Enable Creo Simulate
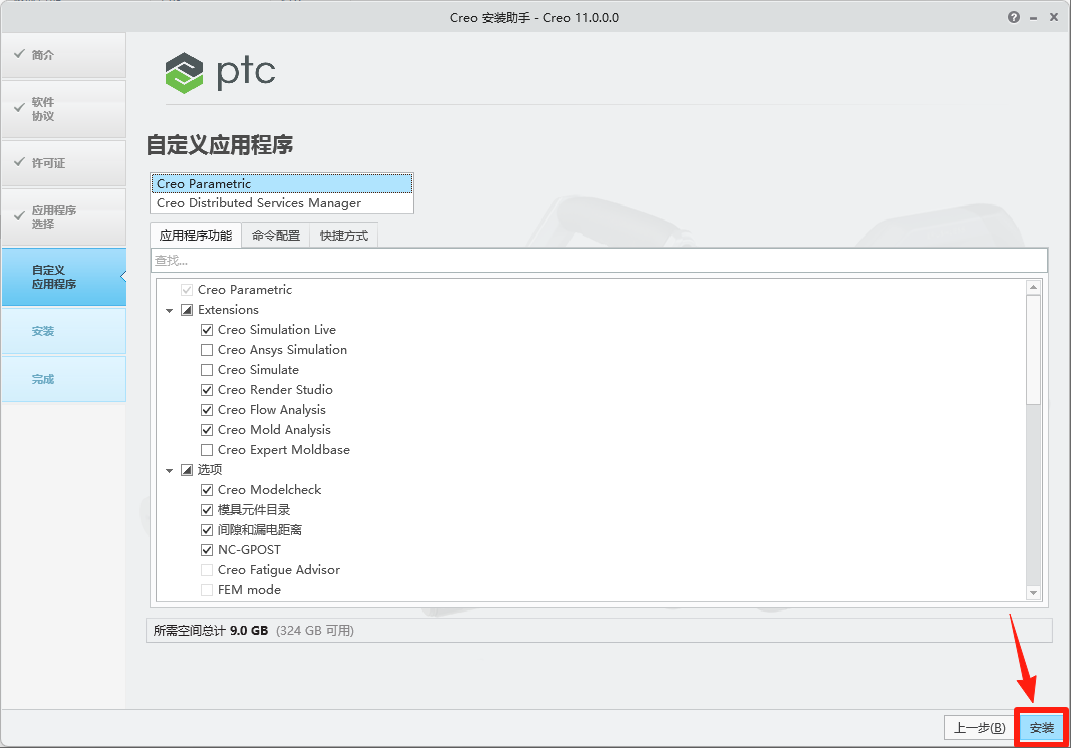Viewport: 1071px width, 748px height. (x=206, y=369)
